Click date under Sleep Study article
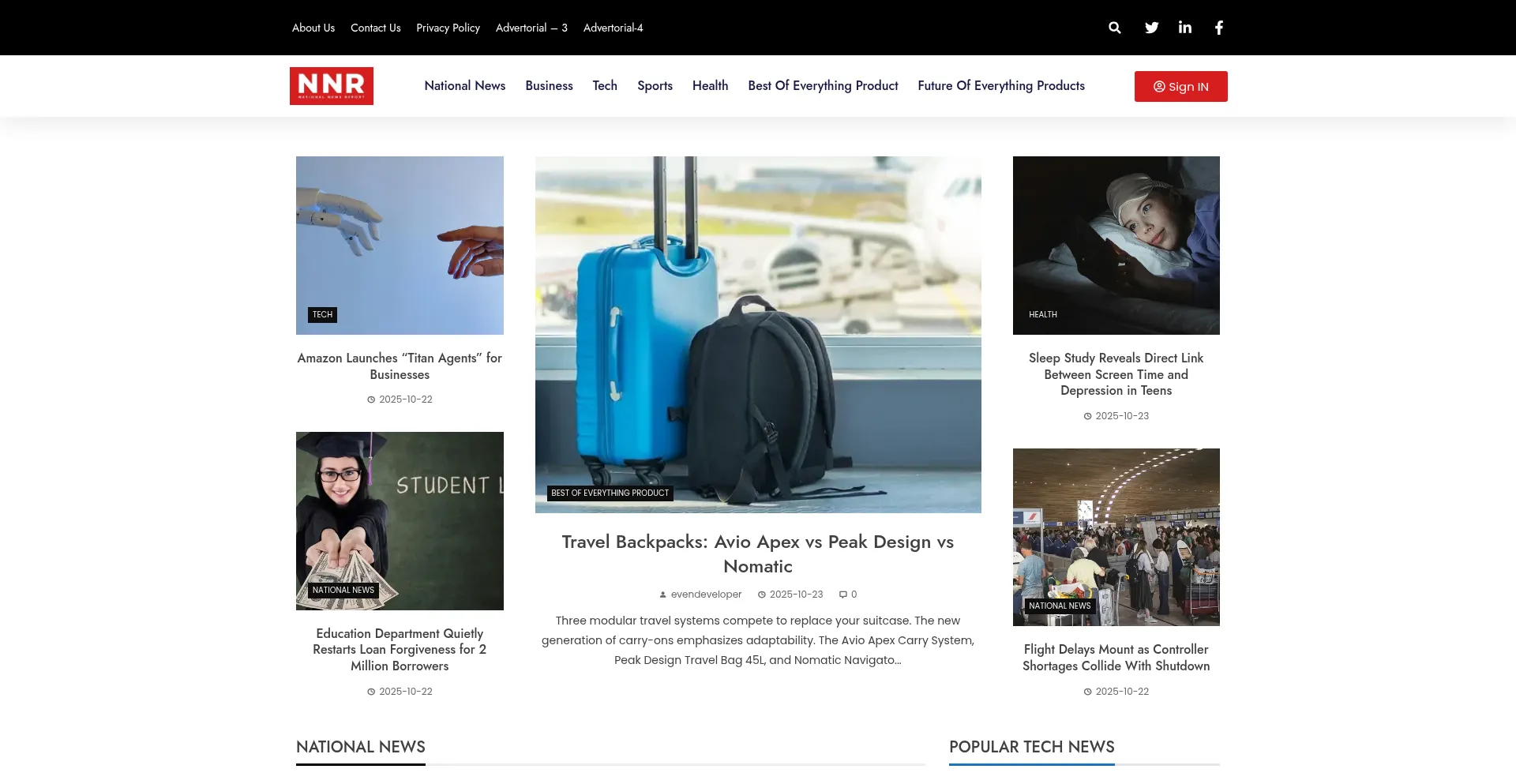 (x=1116, y=416)
